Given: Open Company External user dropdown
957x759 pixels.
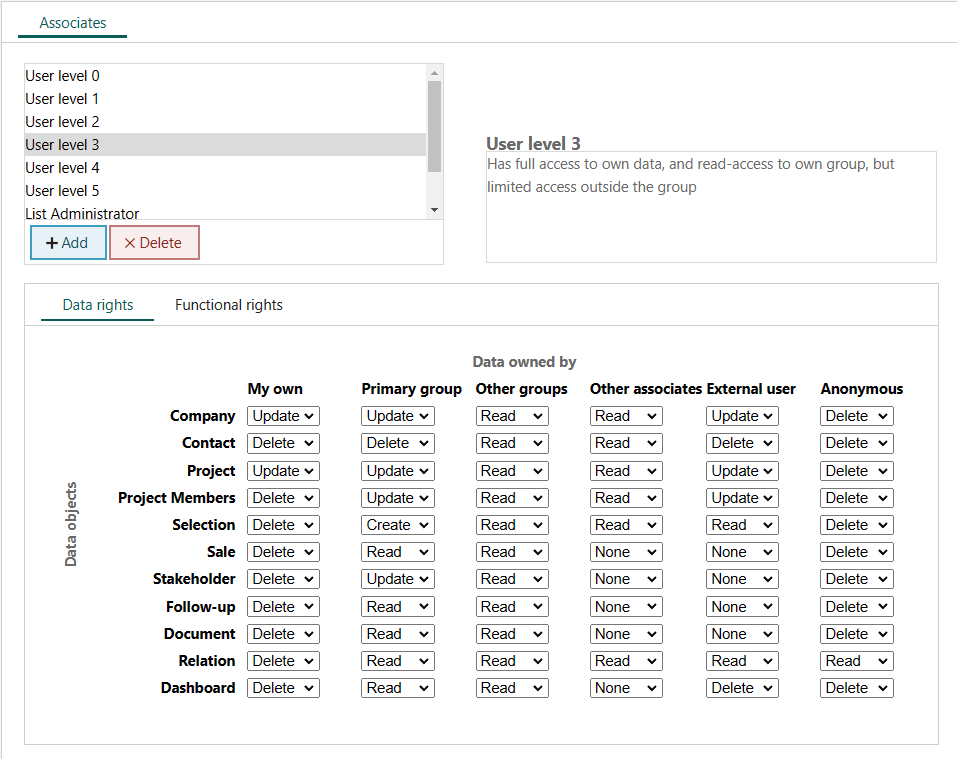Looking at the screenshot, I should pyautogui.click(x=742, y=416).
